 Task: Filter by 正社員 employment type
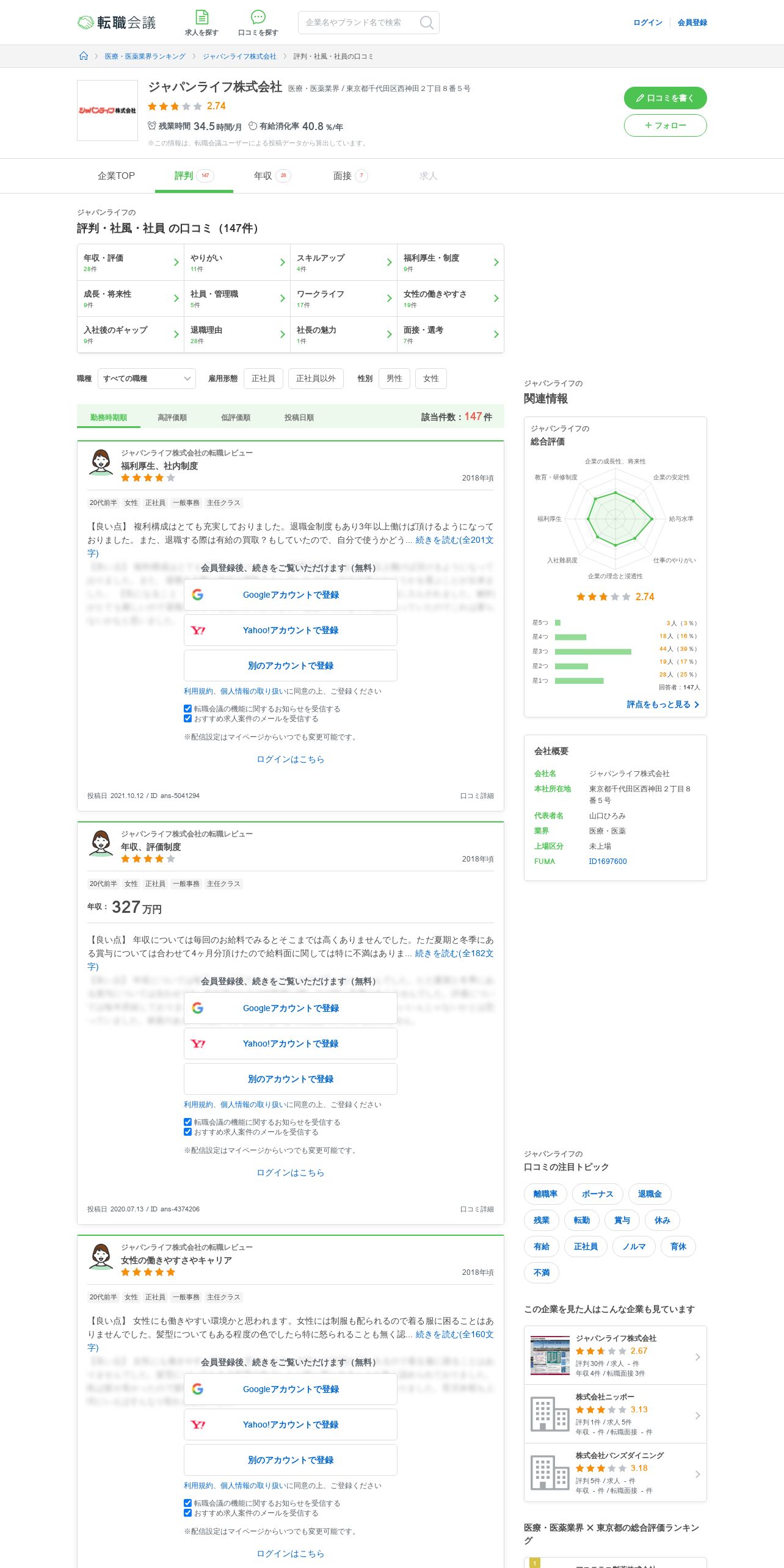coord(263,379)
